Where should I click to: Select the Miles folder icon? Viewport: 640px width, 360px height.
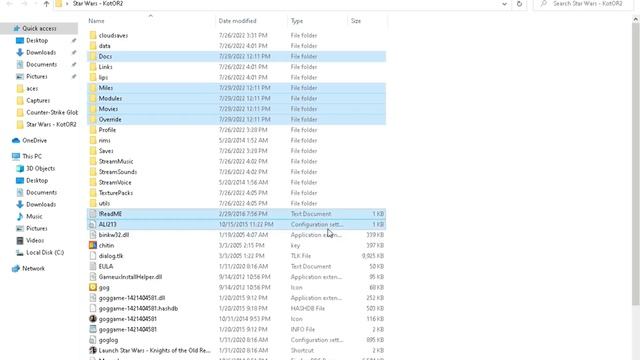point(93,88)
